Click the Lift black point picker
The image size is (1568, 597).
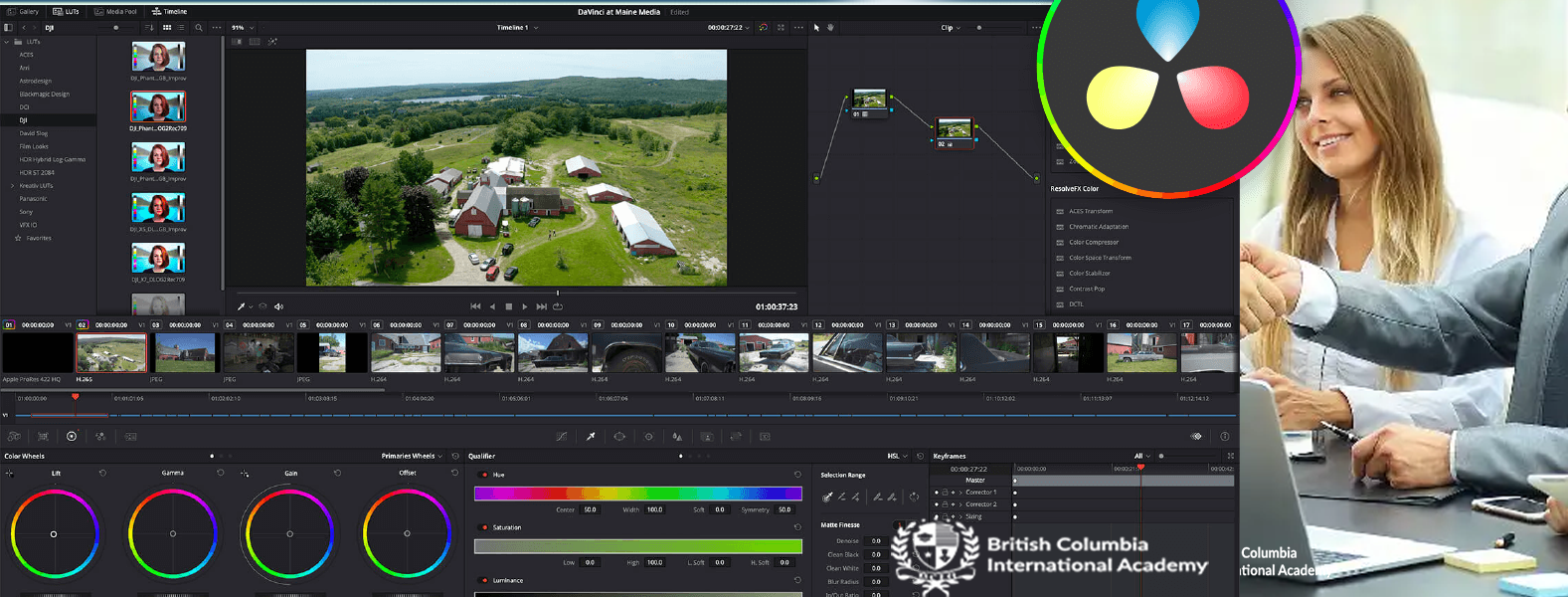coord(10,474)
